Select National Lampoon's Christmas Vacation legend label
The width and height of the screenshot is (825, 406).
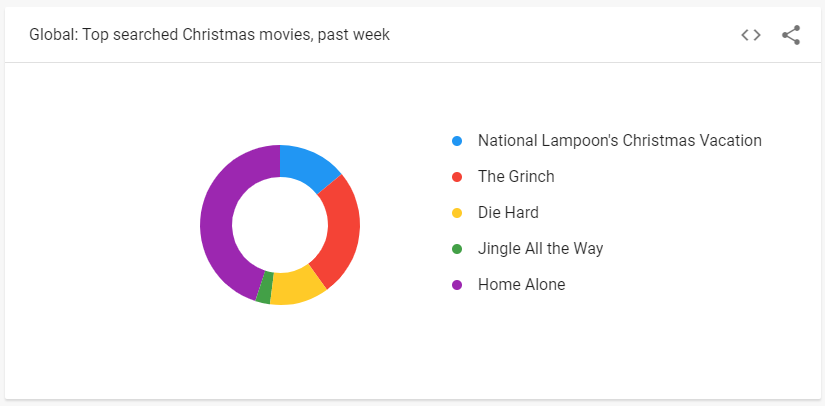coord(619,141)
